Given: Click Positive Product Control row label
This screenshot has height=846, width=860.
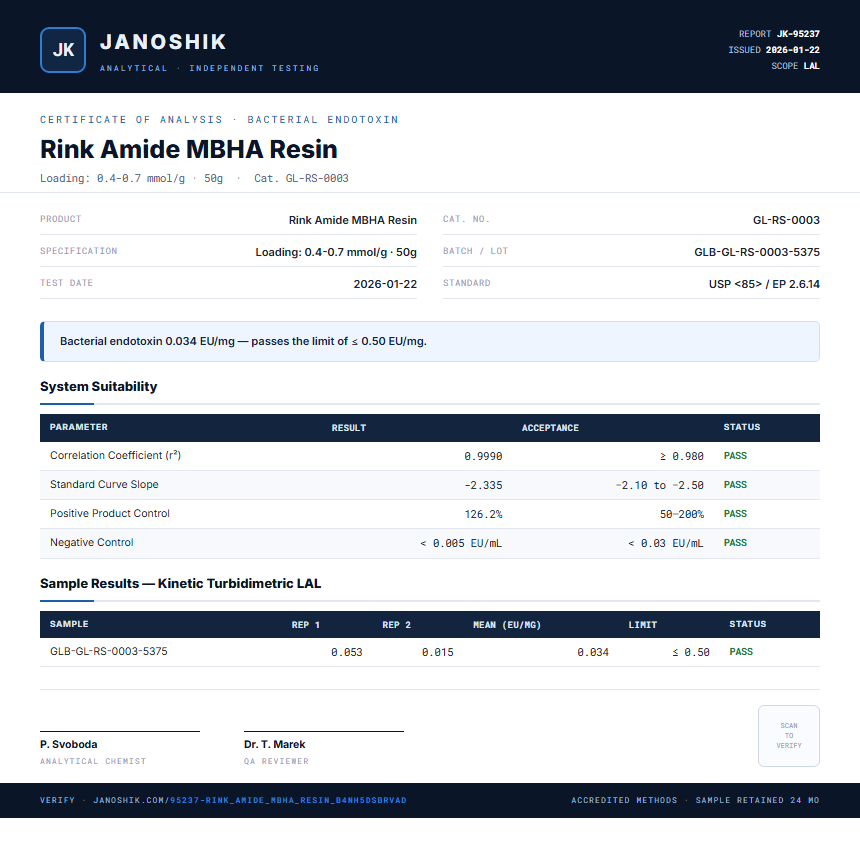Looking at the screenshot, I should 110,514.
